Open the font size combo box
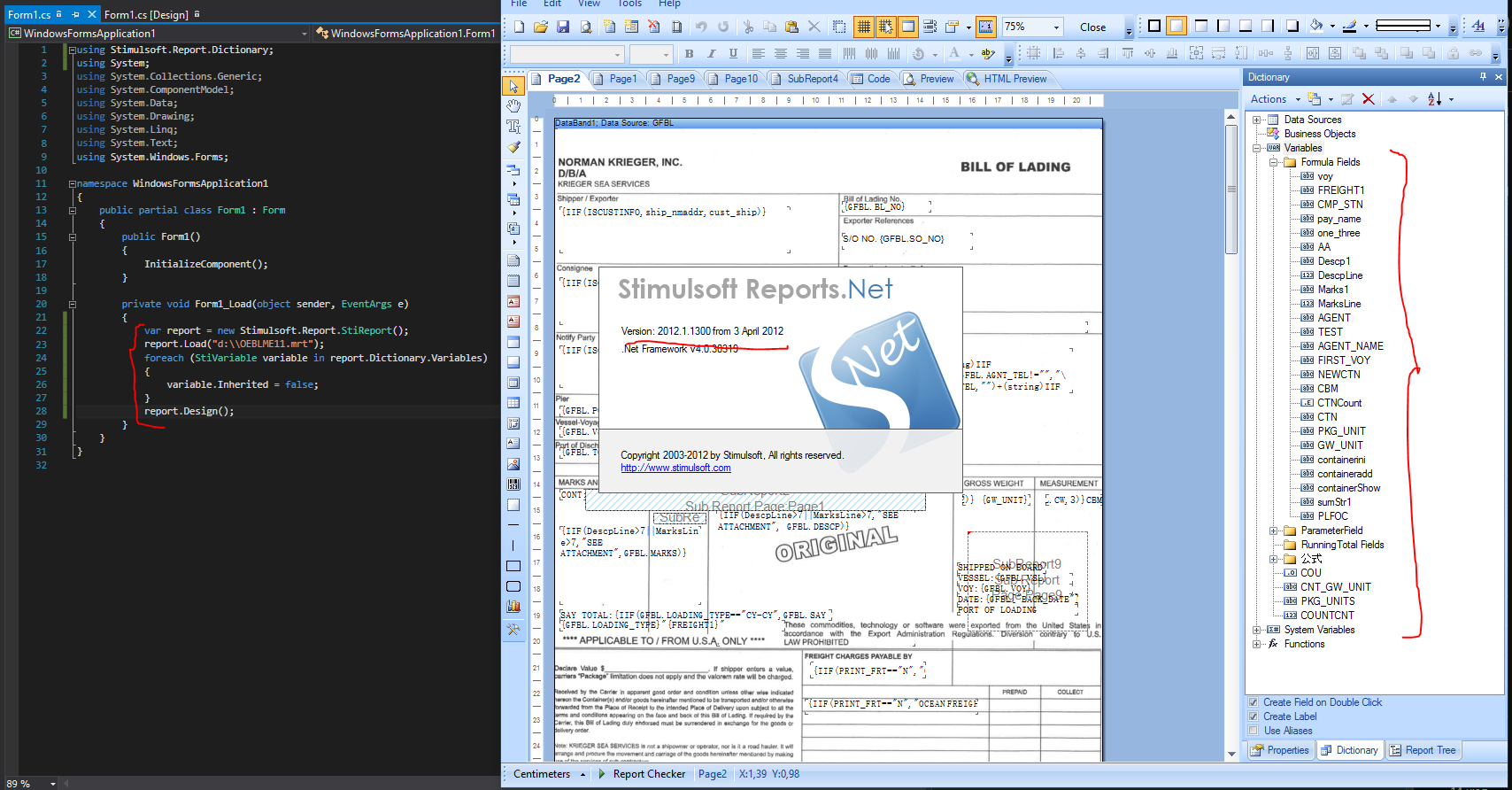Viewport: 1512px width, 790px height. tap(652, 55)
